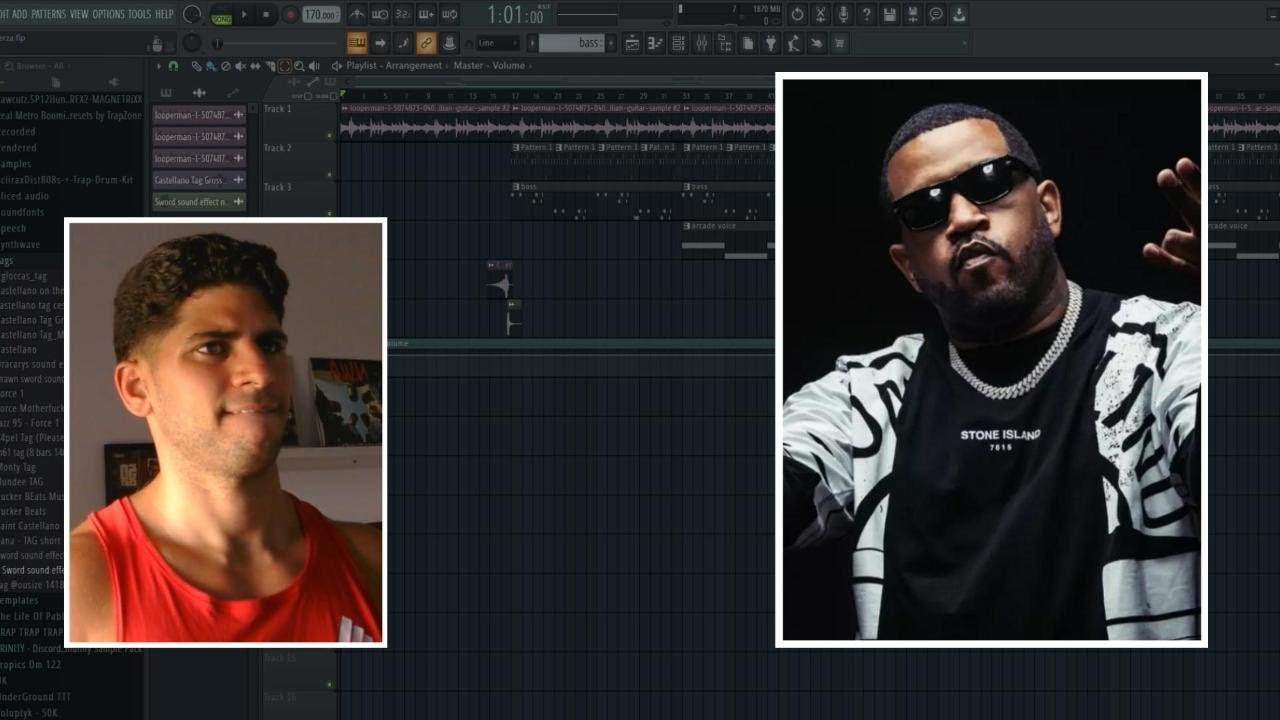Open the OPTIONS menu
This screenshot has height=720, width=1280.
coord(109,14)
